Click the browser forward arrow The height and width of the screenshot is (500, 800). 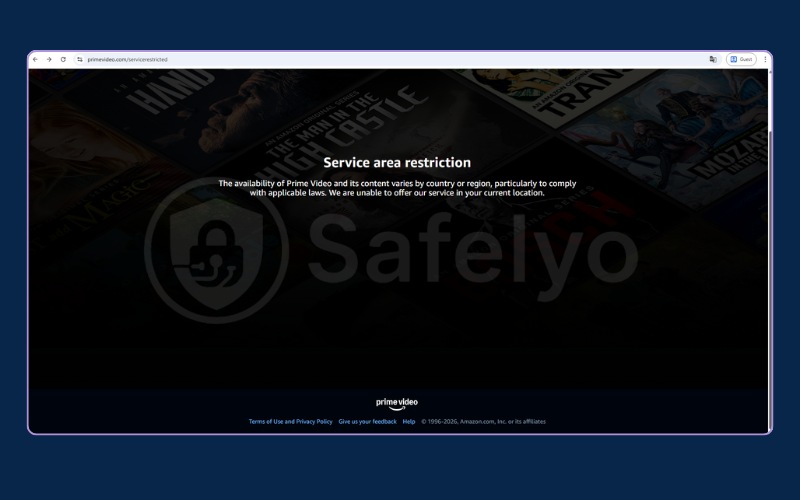pos(49,60)
